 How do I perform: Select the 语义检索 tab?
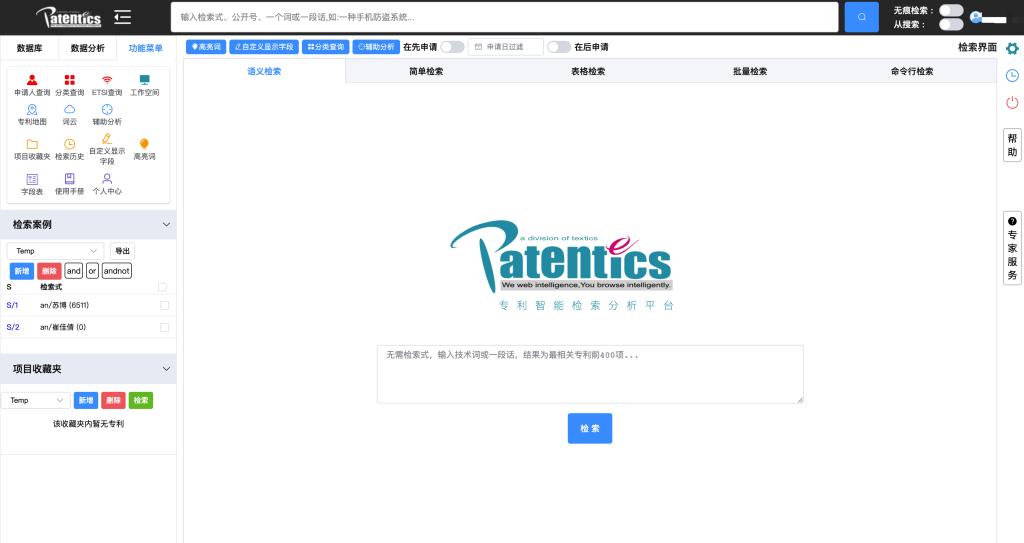pos(264,71)
